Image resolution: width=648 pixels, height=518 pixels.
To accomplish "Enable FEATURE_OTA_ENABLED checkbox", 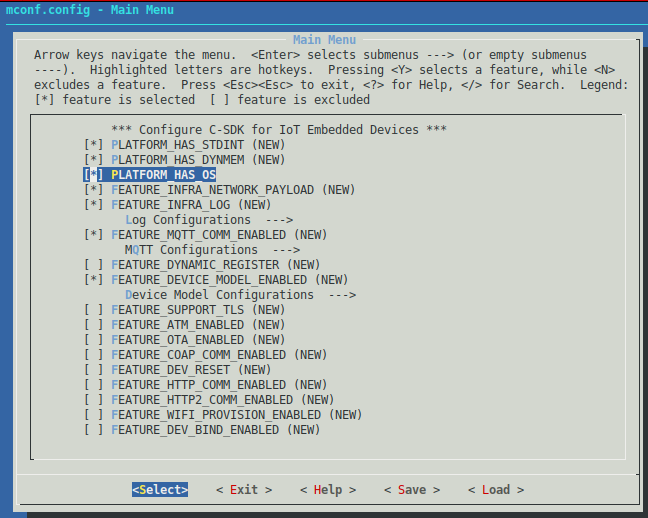I will point(93,340).
